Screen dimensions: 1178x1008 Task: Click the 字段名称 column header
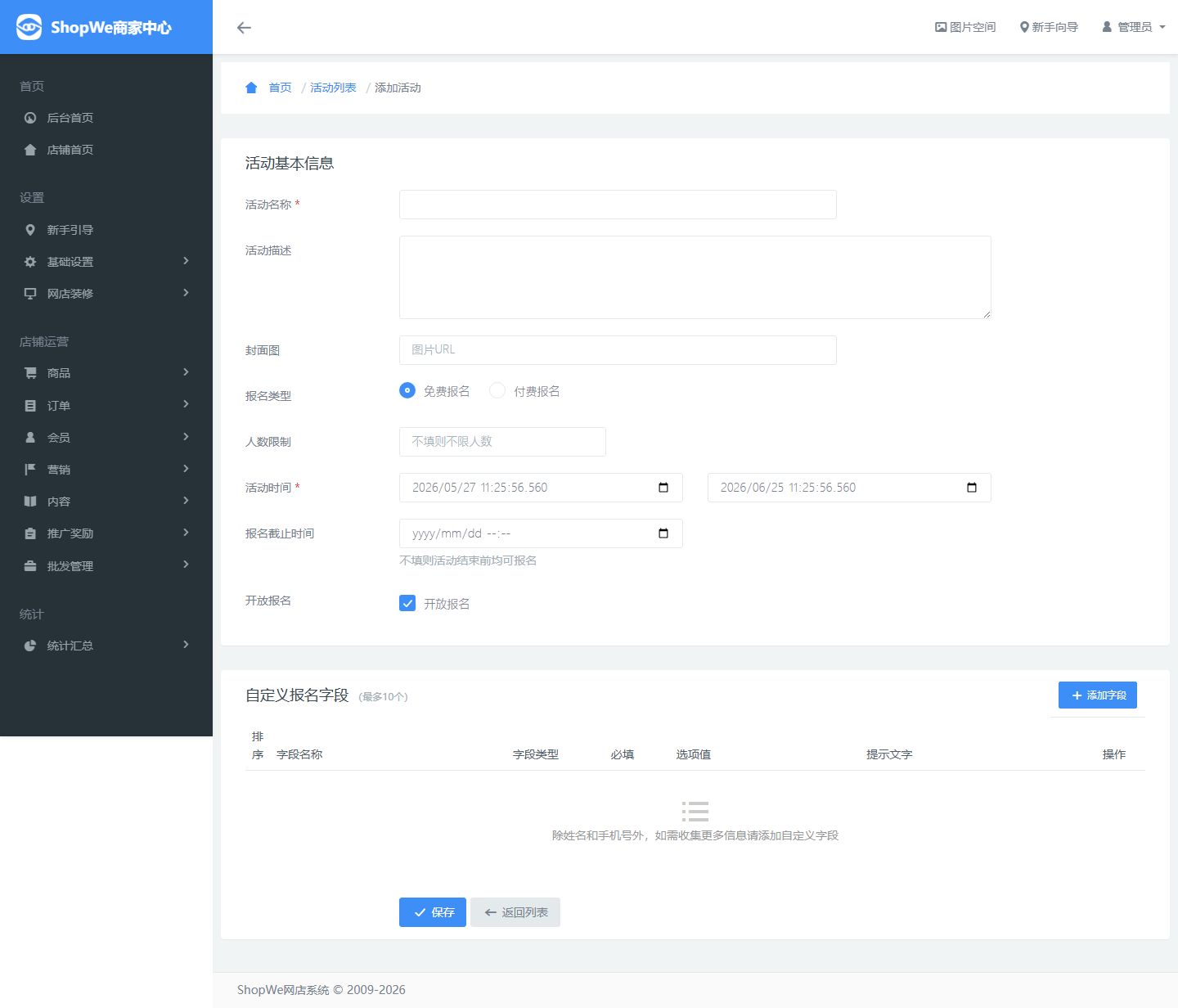pos(299,754)
